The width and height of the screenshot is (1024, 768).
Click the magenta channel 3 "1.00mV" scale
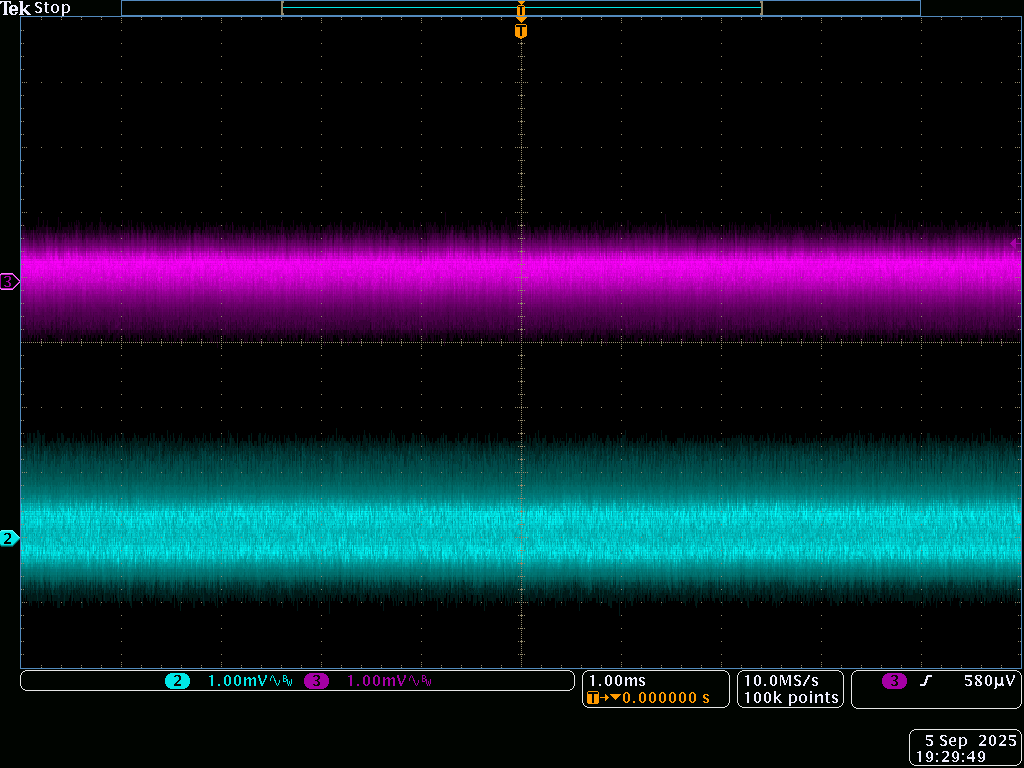[x=377, y=681]
